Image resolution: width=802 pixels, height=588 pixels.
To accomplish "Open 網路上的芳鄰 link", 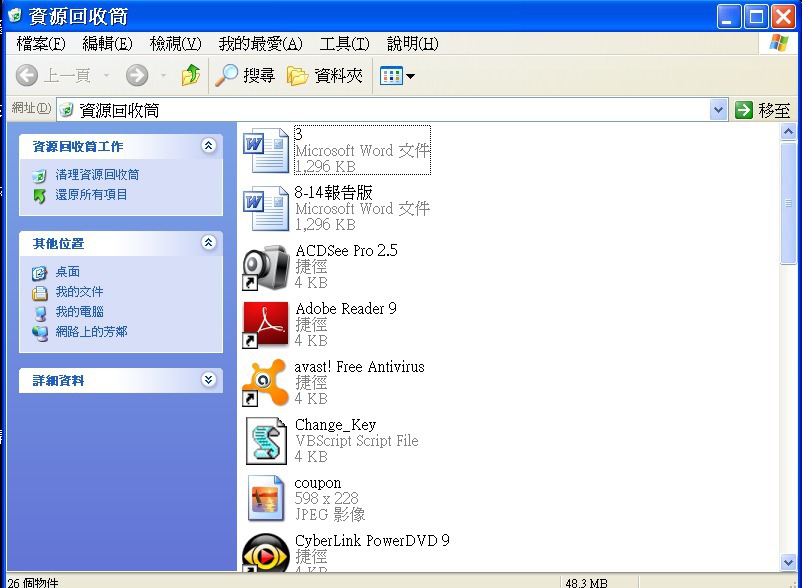I will pos(91,332).
